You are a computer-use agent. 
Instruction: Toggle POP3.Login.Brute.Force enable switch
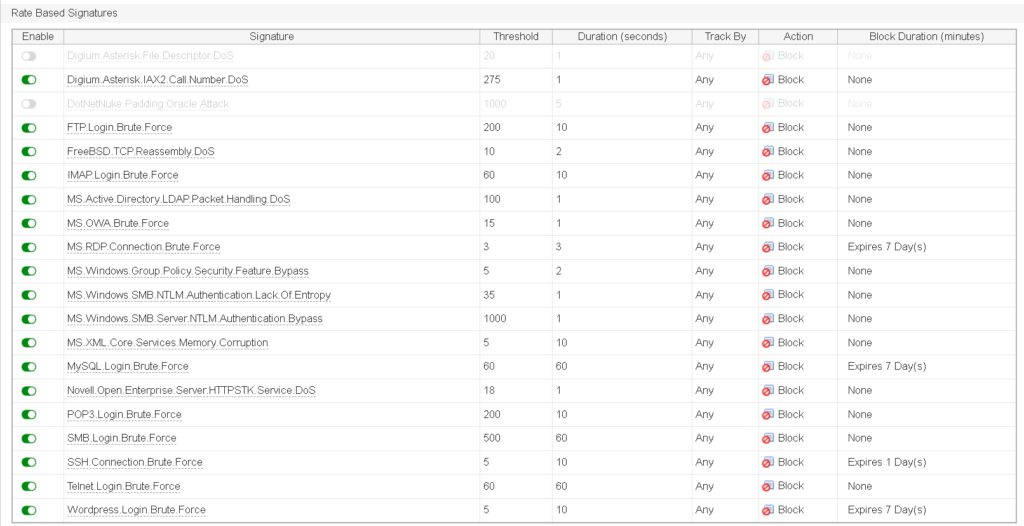pyautogui.click(x=29, y=415)
